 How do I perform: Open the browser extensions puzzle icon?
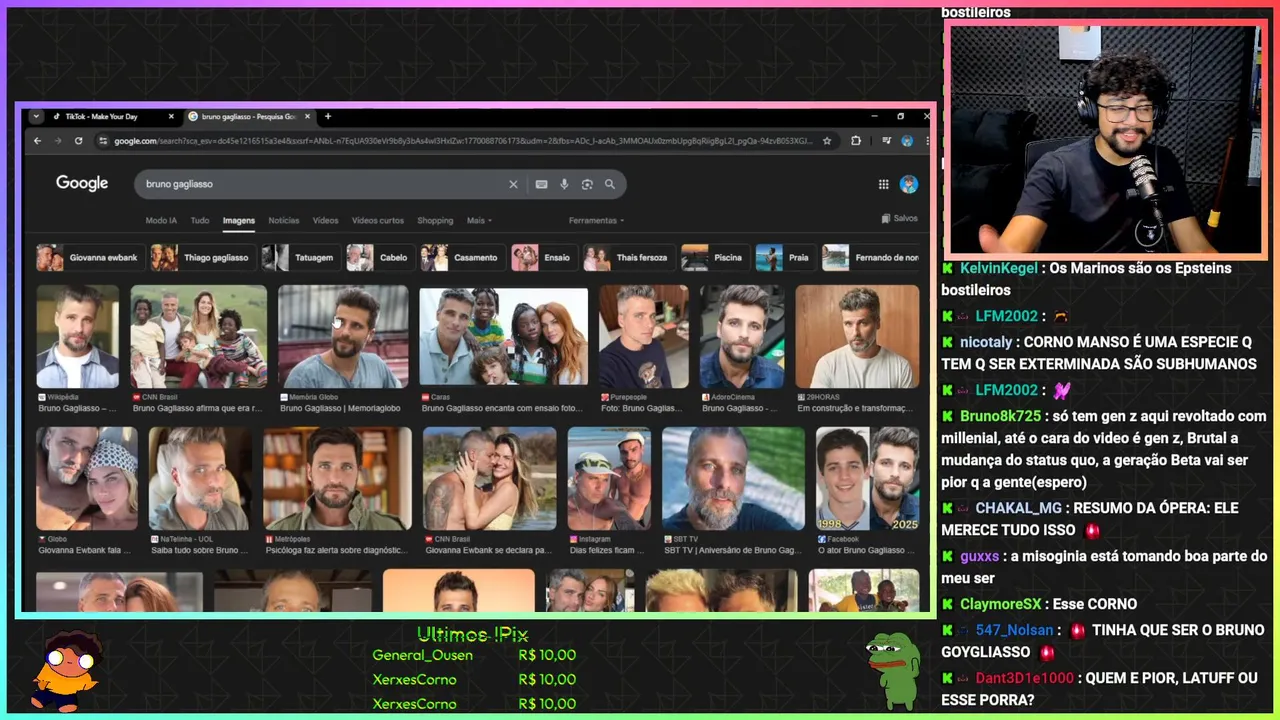point(856,141)
